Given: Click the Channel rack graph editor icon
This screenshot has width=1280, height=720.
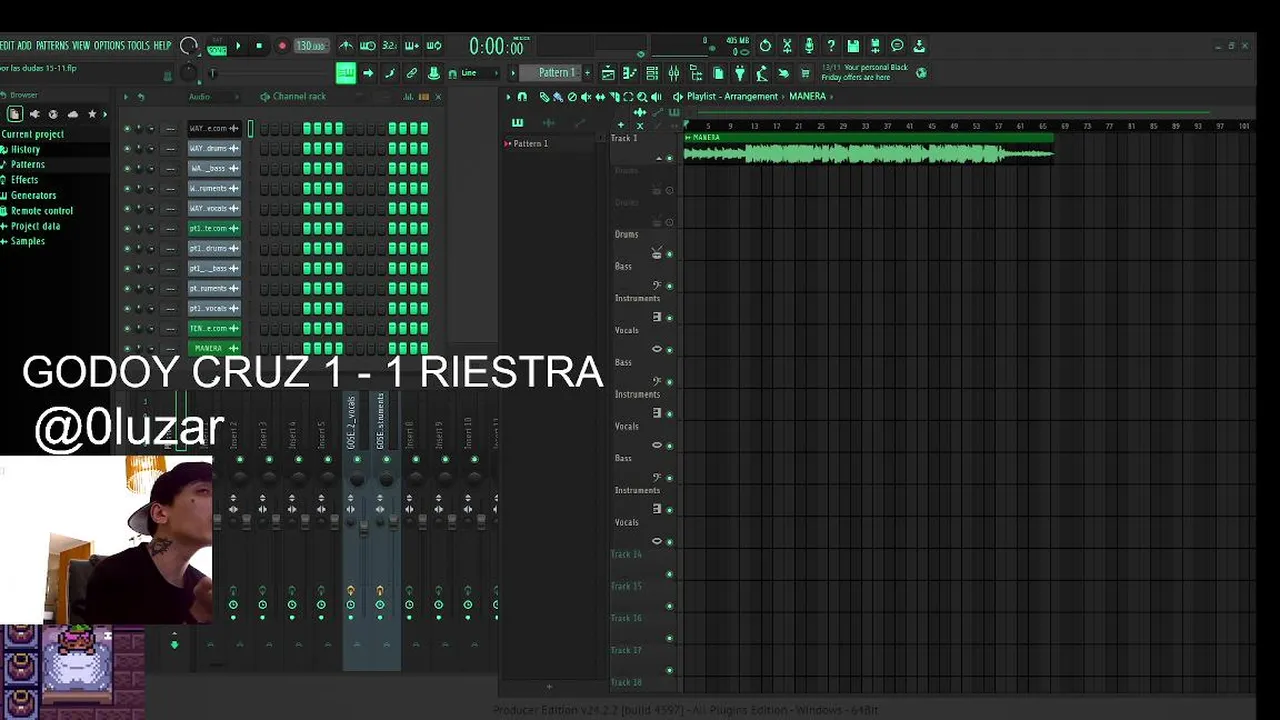Looking at the screenshot, I should click(409, 97).
